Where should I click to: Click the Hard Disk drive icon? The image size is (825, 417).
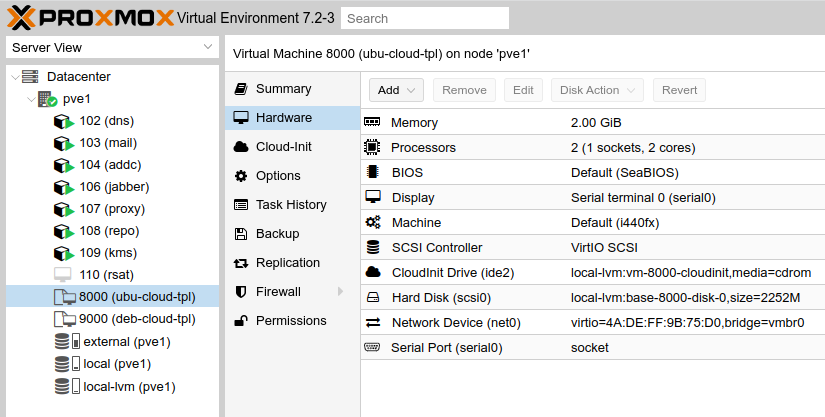click(x=373, y=298)
